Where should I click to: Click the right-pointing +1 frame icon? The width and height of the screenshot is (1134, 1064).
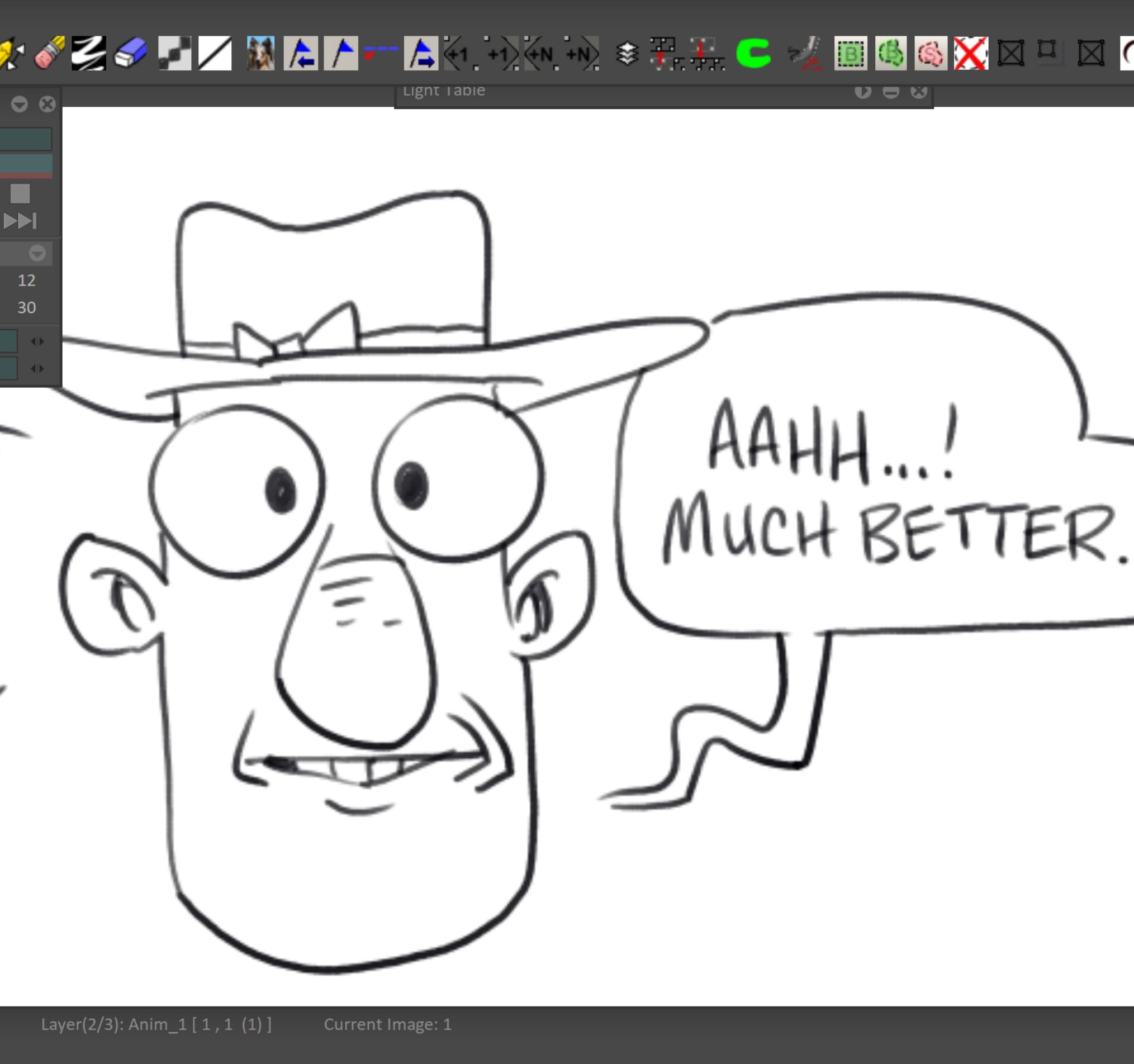pyautogui.click(x=501, y=54)
